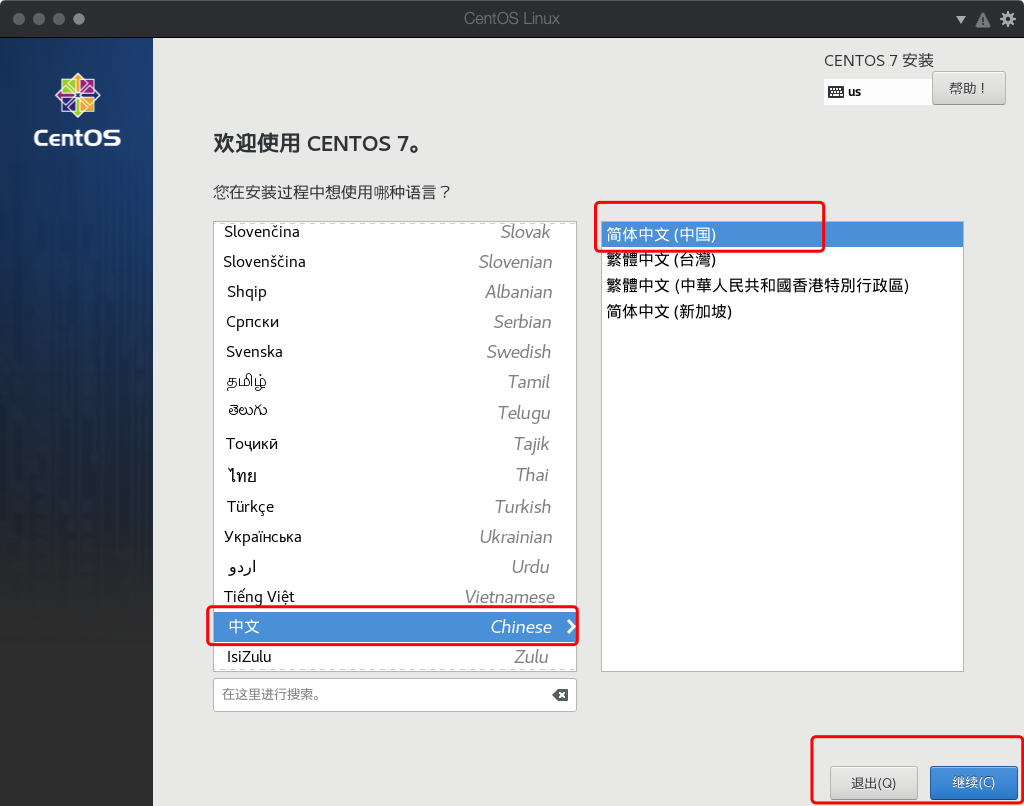Click the keyboard layout icon showing 'us'
The image size is (1024, 806).
click(834, 91)
